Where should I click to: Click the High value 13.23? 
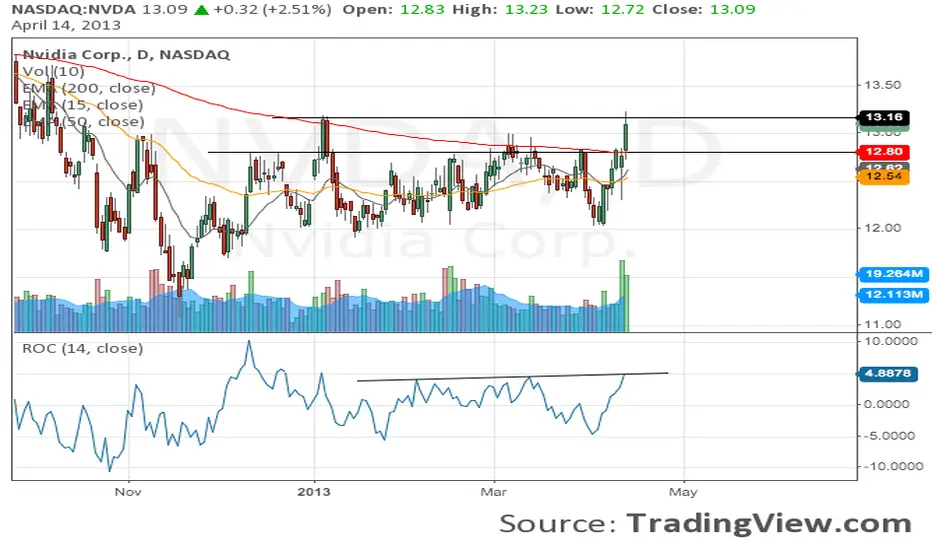click(526, 10)
